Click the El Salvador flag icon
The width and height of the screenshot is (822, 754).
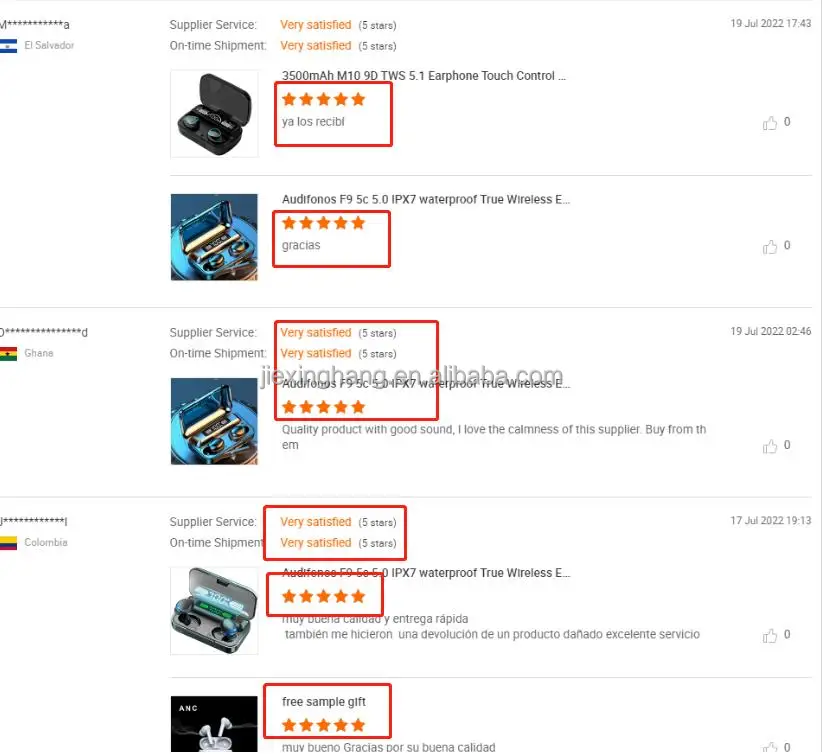(8, 46)
